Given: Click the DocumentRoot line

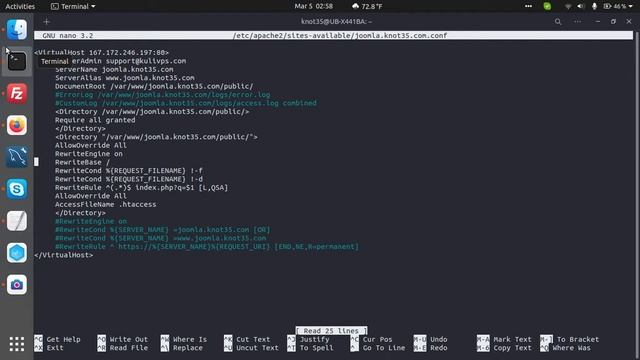Looking at the screenshot, I should [x=154, y=86].
